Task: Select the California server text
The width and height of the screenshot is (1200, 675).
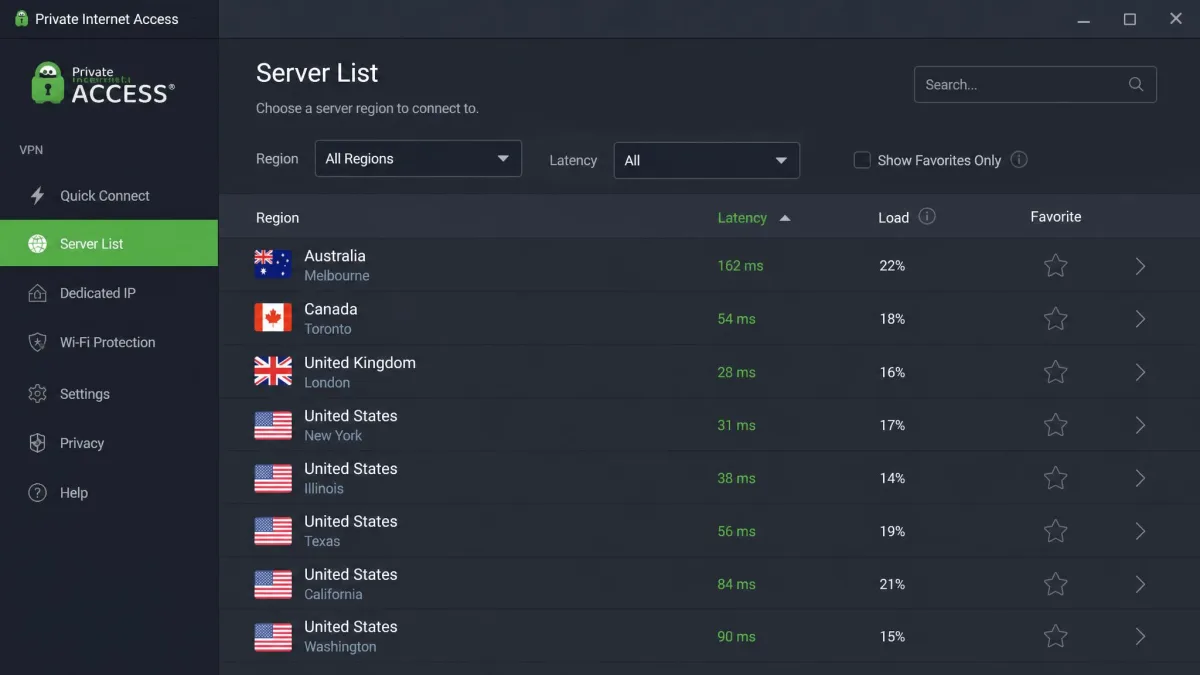Action: click(x=333, y=594)
